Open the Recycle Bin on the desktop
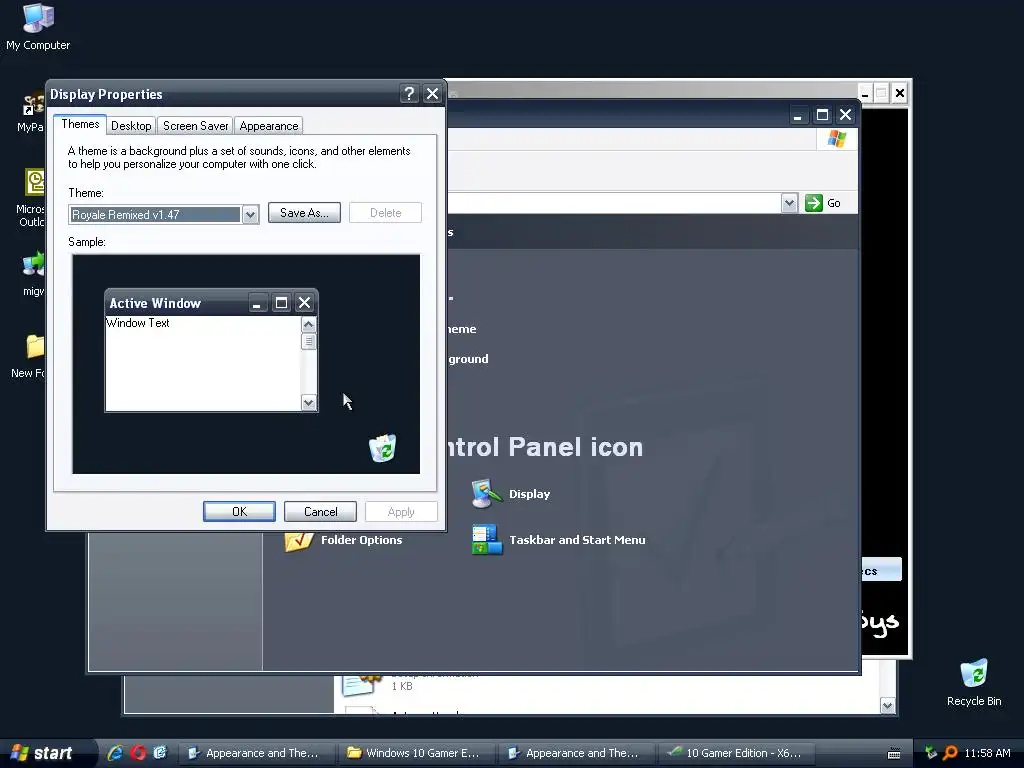The height and width of the screenshot is (768, 1024). point(974,682)
